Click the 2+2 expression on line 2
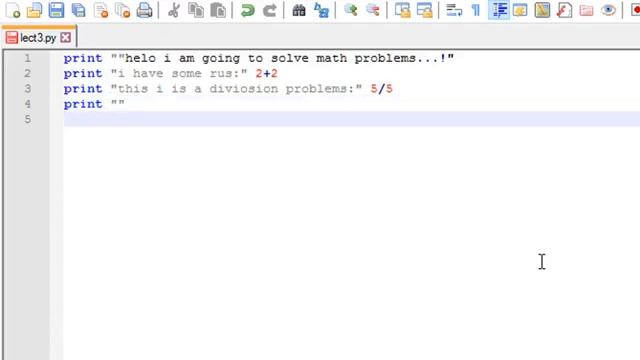640x360 pixels. (267, 73)
